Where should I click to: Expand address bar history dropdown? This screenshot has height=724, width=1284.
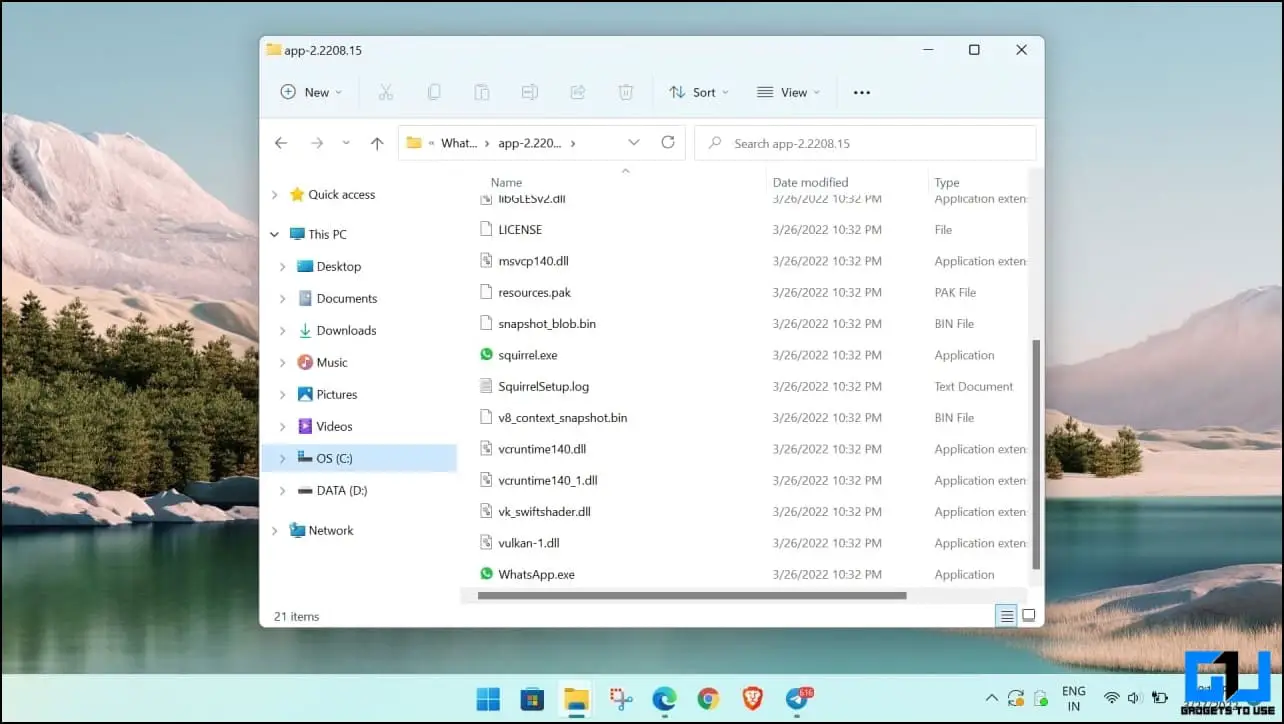pyautogui.click(x=634, y=143)
